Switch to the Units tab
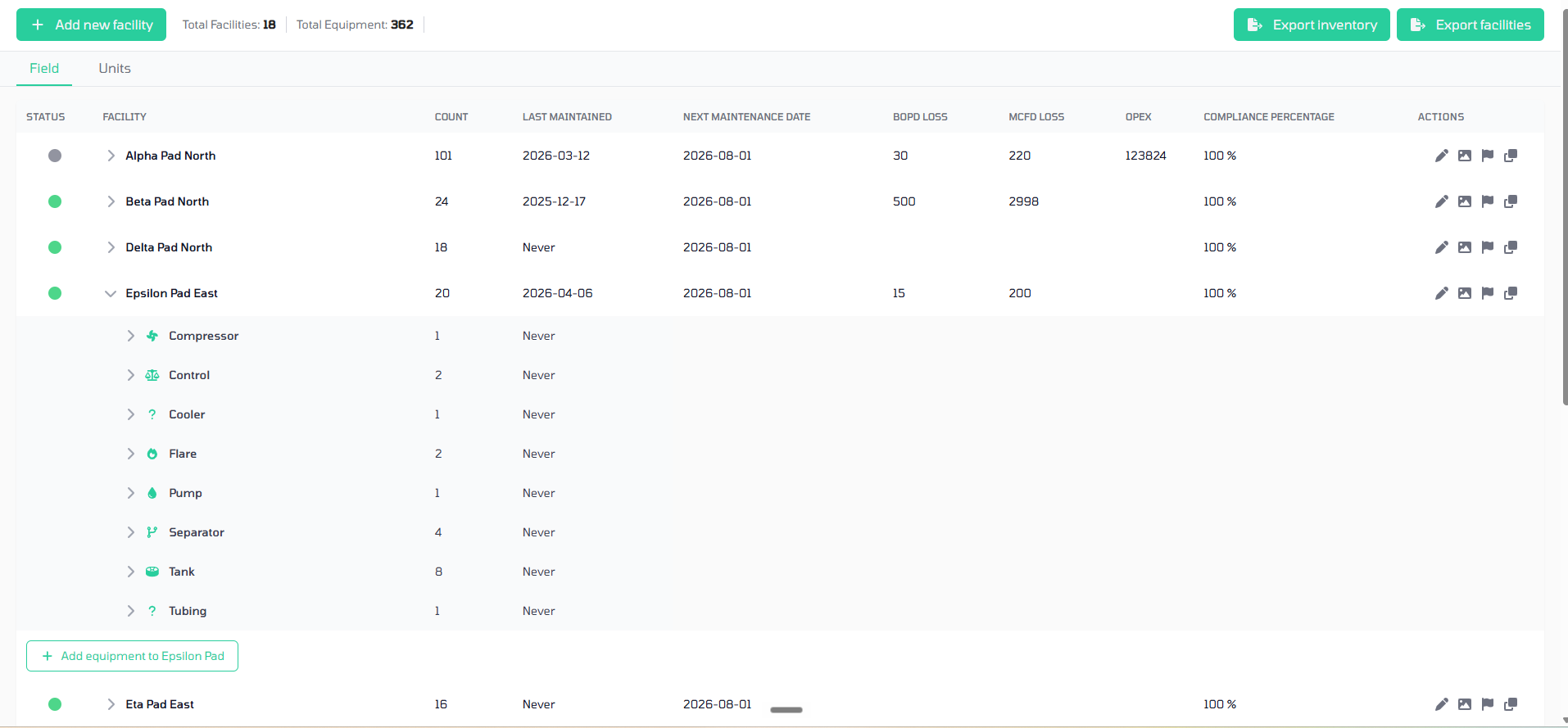Screen dimensions: 1568x728 pos(115,69)
